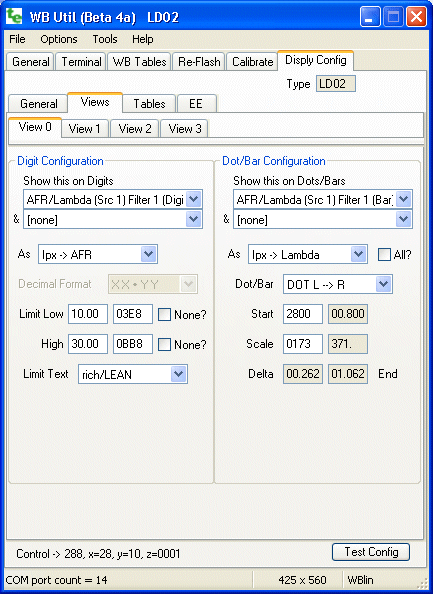Enable the High limit None? checkbox
The image size is (433, 594).
pyautogui.click(x=164, y=344)
